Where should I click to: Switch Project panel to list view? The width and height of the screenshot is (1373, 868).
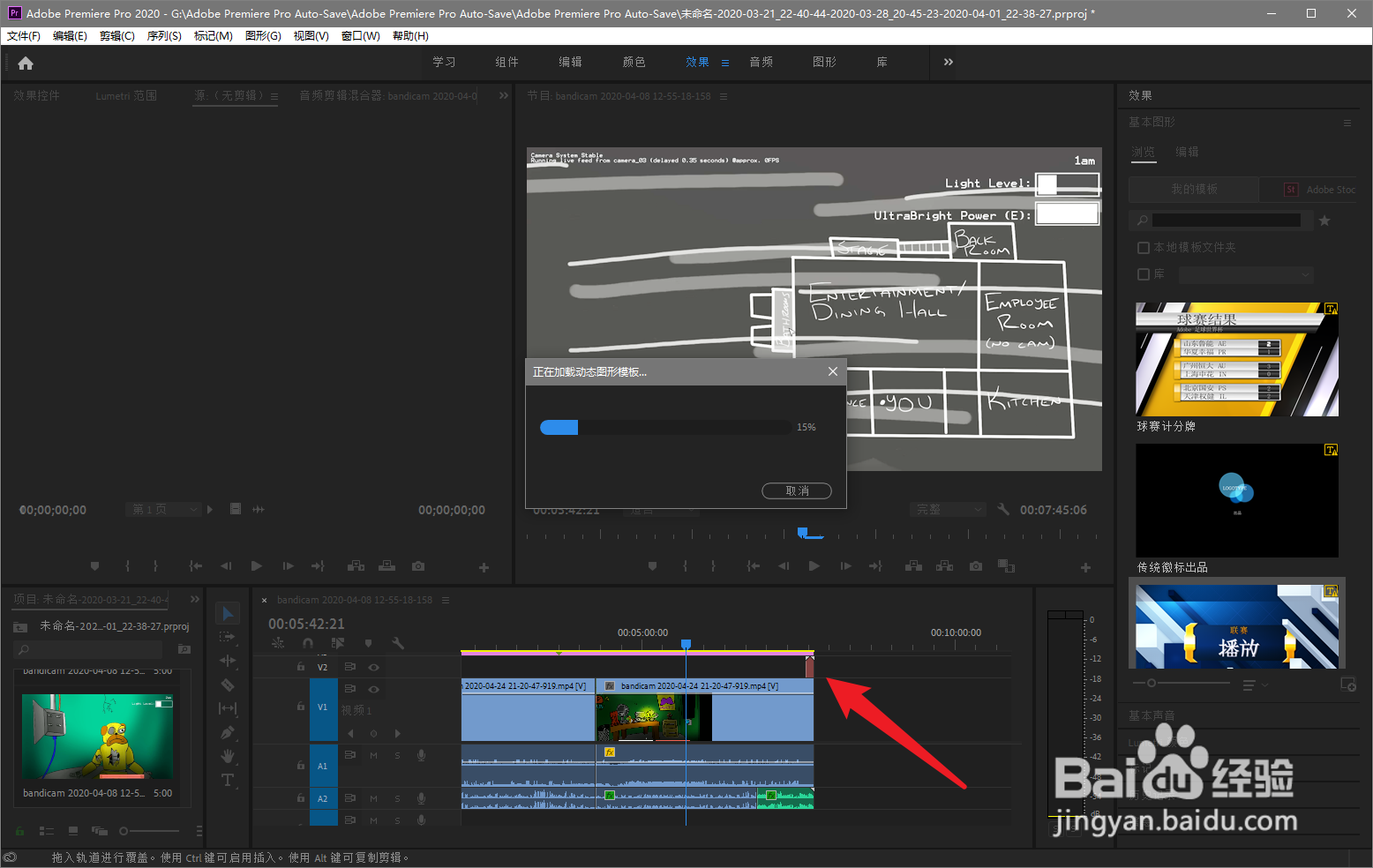(x=47, y=831)
